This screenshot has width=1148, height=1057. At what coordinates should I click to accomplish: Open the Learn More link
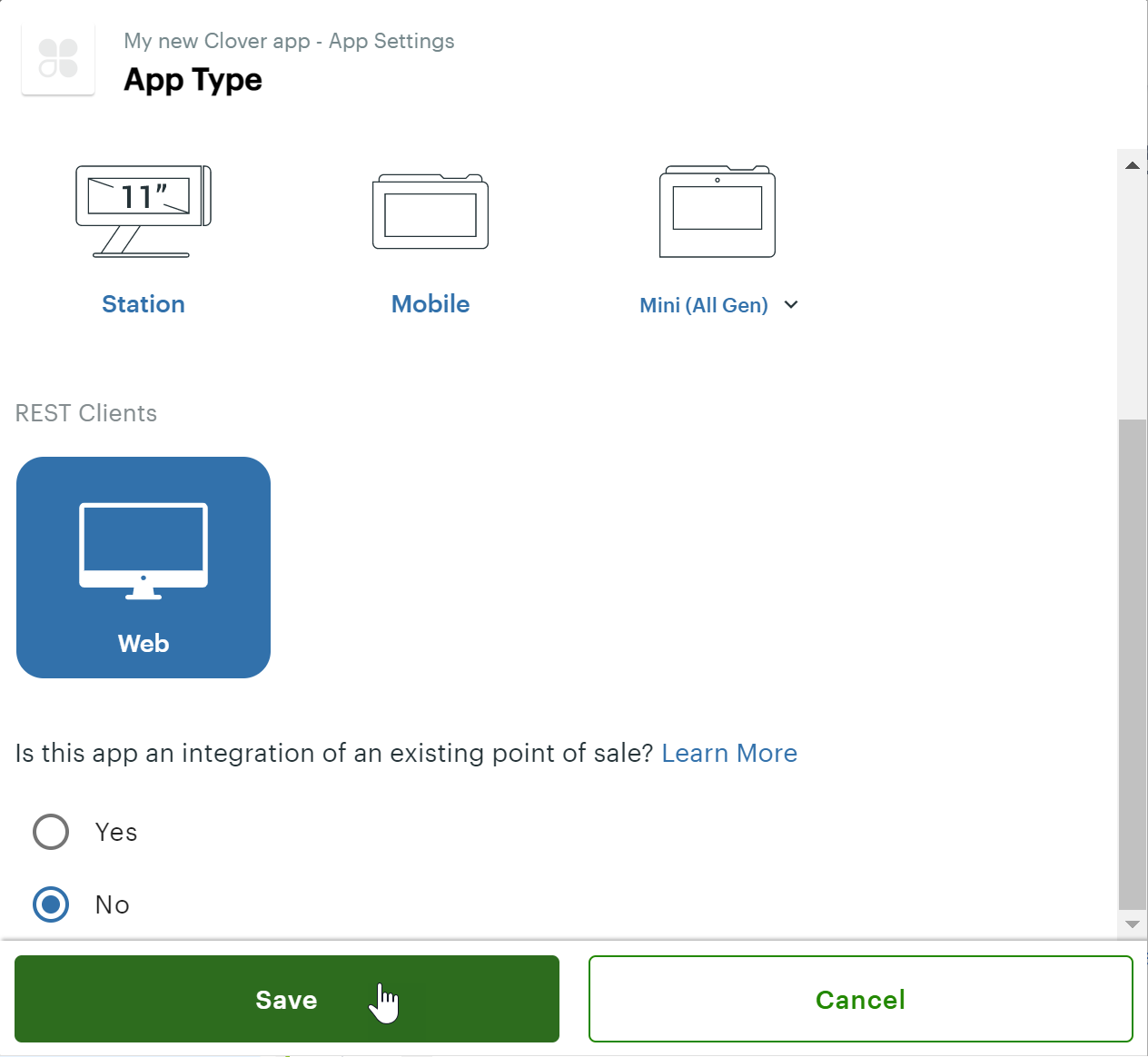coord(729,754)
